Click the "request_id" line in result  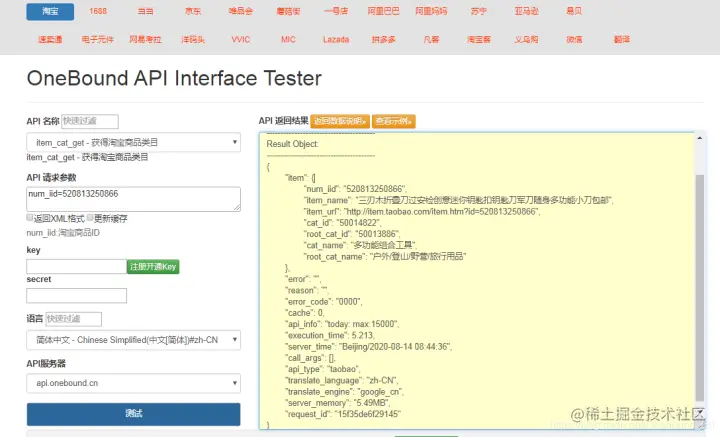pos(343,414)
